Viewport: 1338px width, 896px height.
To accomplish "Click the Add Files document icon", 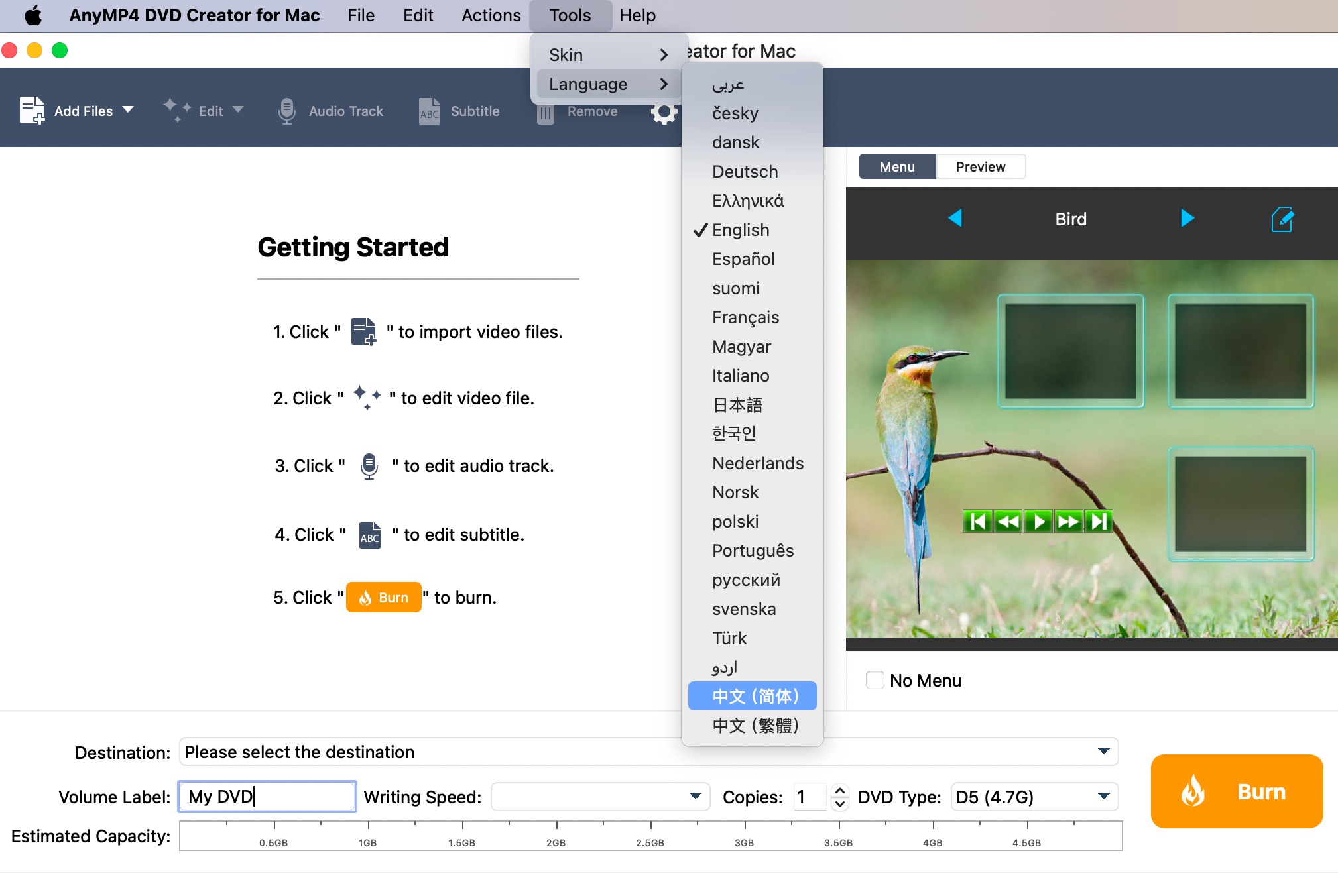I will pos(32,110).
